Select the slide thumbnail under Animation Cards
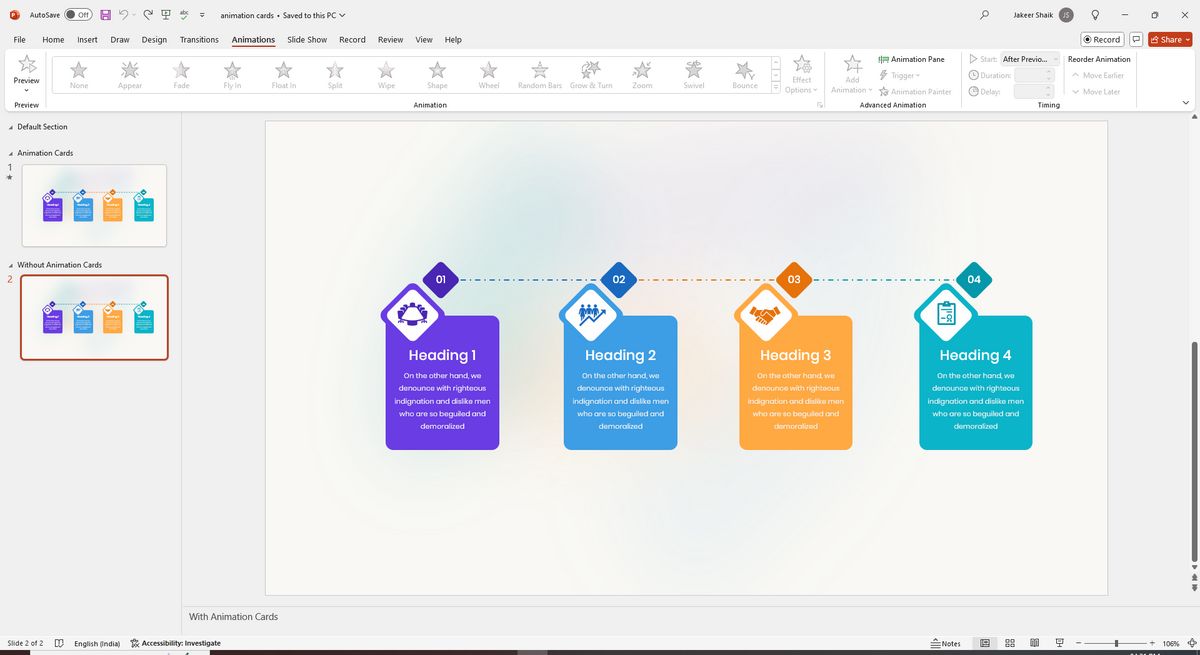The width and height of the screenshot is (1200, 655). [94, 204]
